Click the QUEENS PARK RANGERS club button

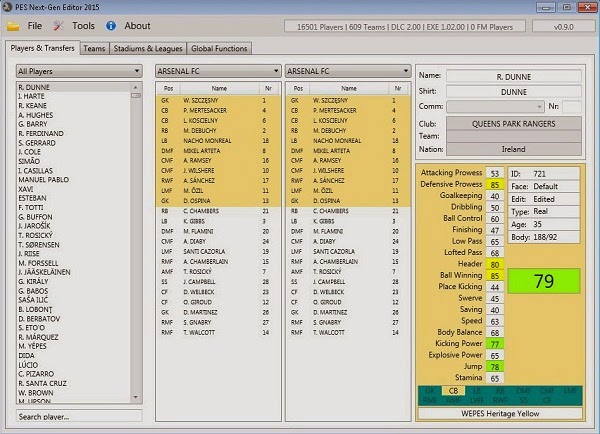pyautogui.click(x=514, y=124)
